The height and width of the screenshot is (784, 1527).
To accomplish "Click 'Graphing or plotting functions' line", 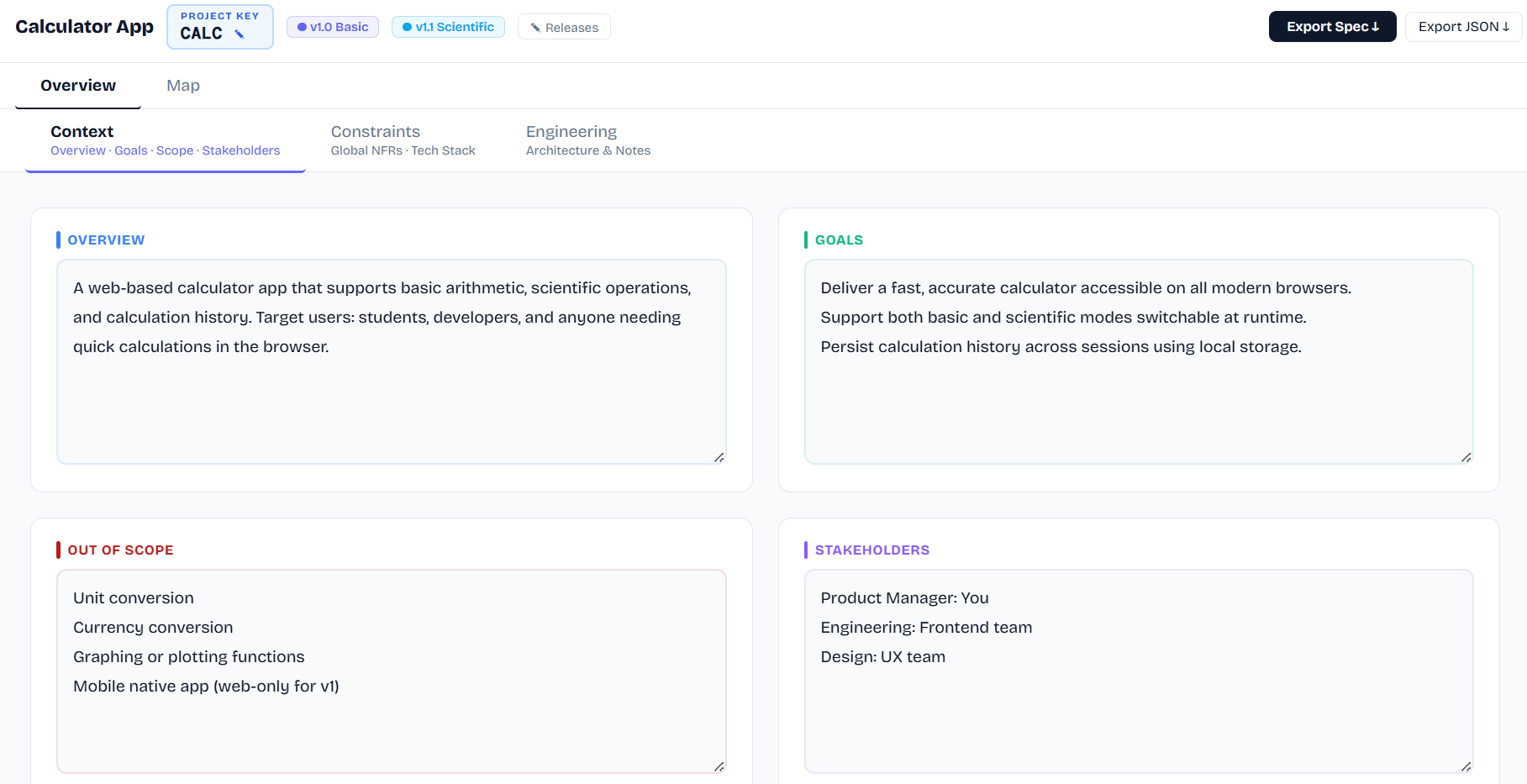I will point(189,657).
